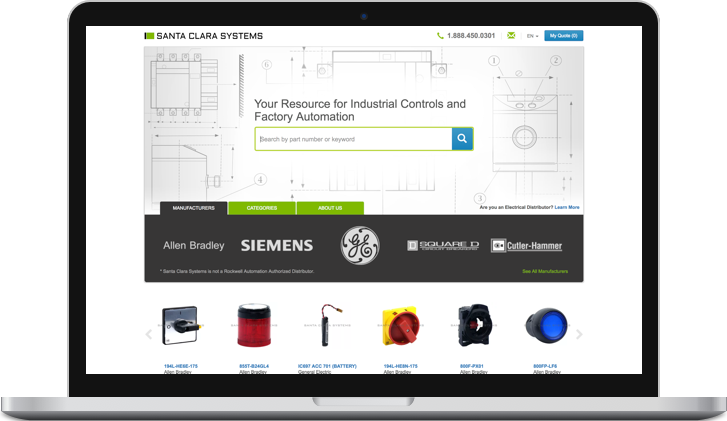The width and height of the screenshot is (727, 421).
Task: Click the green phone icon
Action: [440, 36]
